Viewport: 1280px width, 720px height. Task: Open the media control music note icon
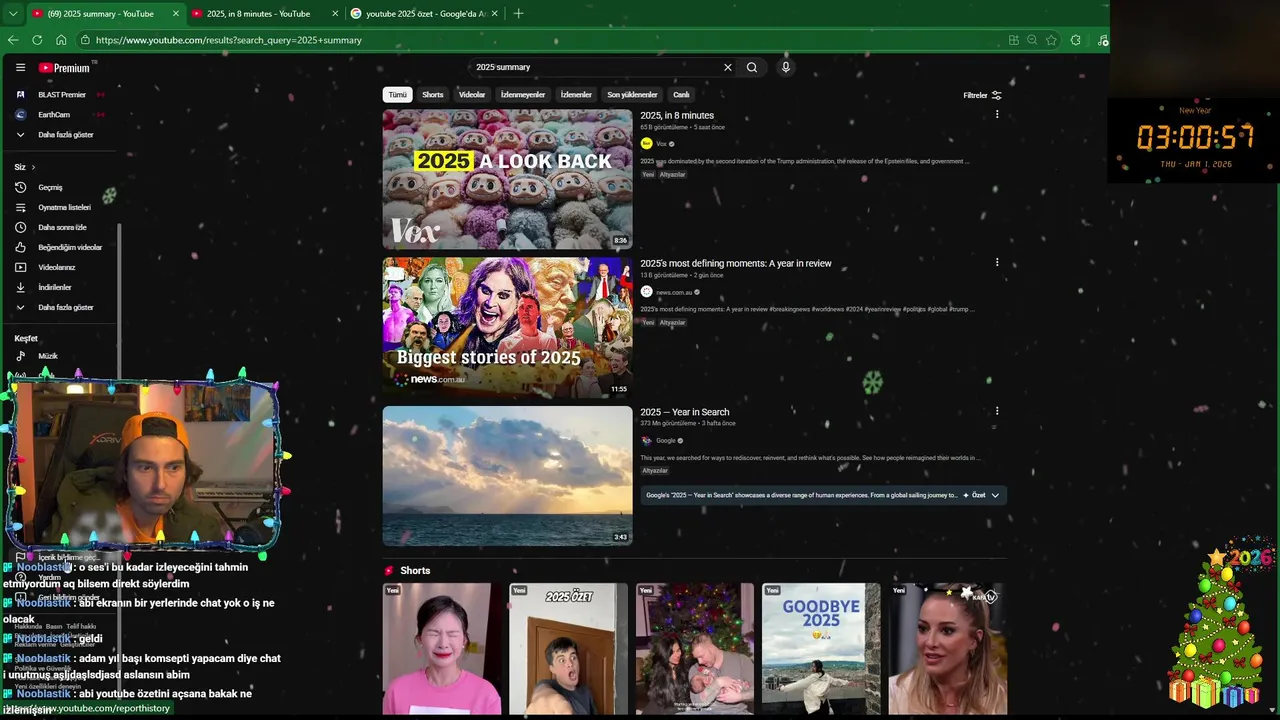point(1102,40)
